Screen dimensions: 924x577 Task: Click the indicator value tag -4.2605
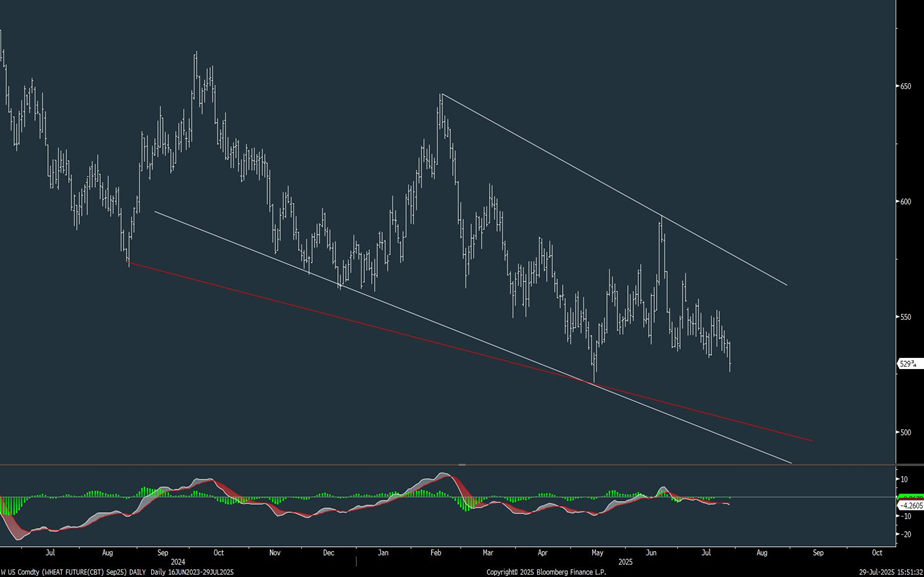[905, 504]
